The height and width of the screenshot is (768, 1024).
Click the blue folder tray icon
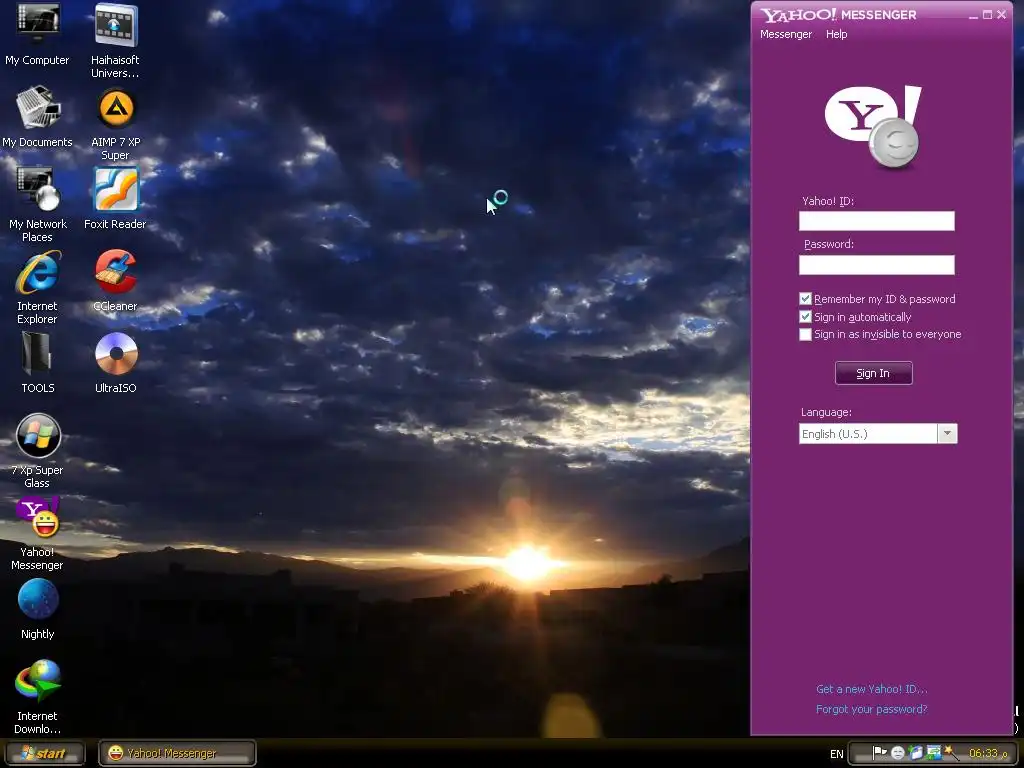pos(916,754)
